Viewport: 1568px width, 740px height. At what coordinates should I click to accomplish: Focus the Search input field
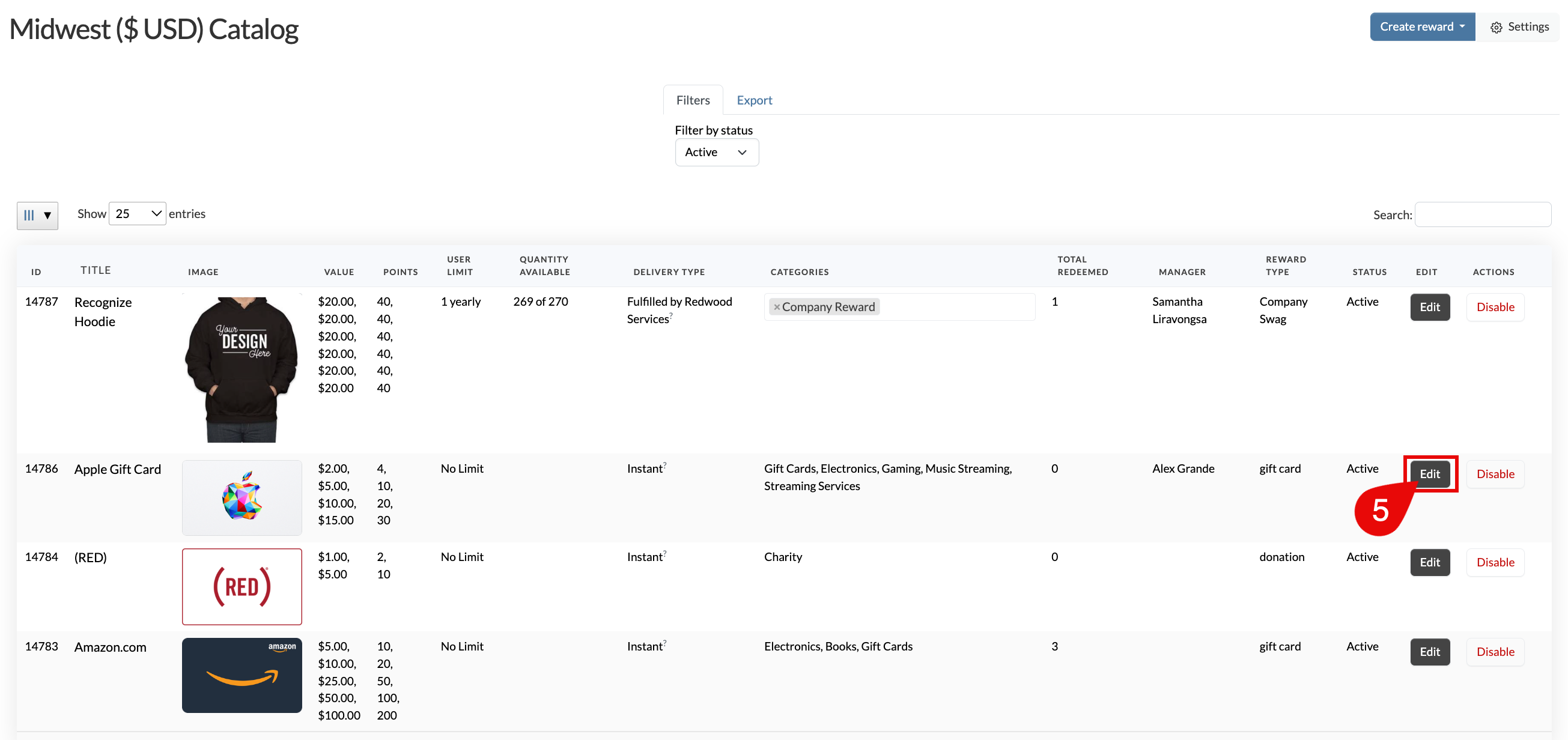[1483, 215]
